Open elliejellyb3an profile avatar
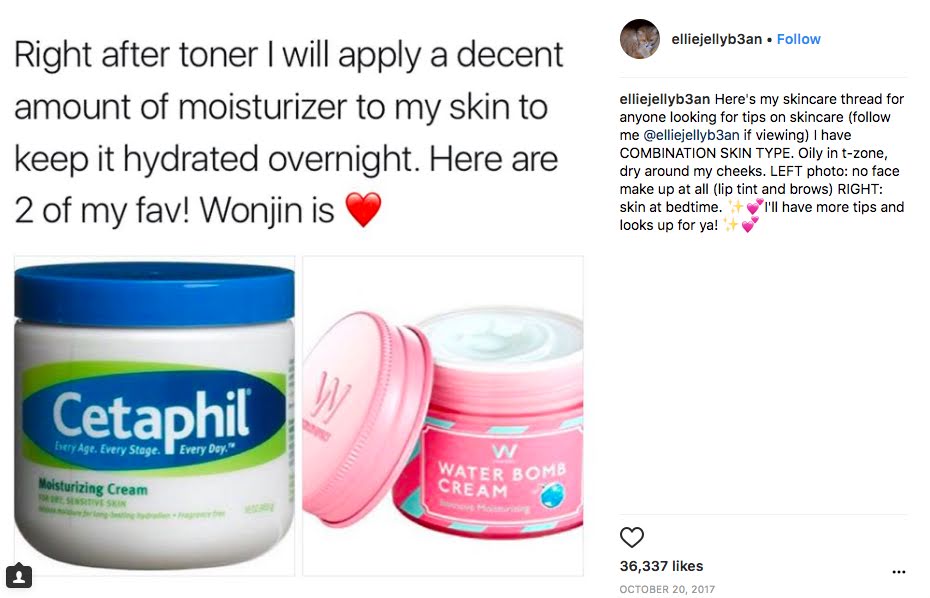 coord(639,39)
